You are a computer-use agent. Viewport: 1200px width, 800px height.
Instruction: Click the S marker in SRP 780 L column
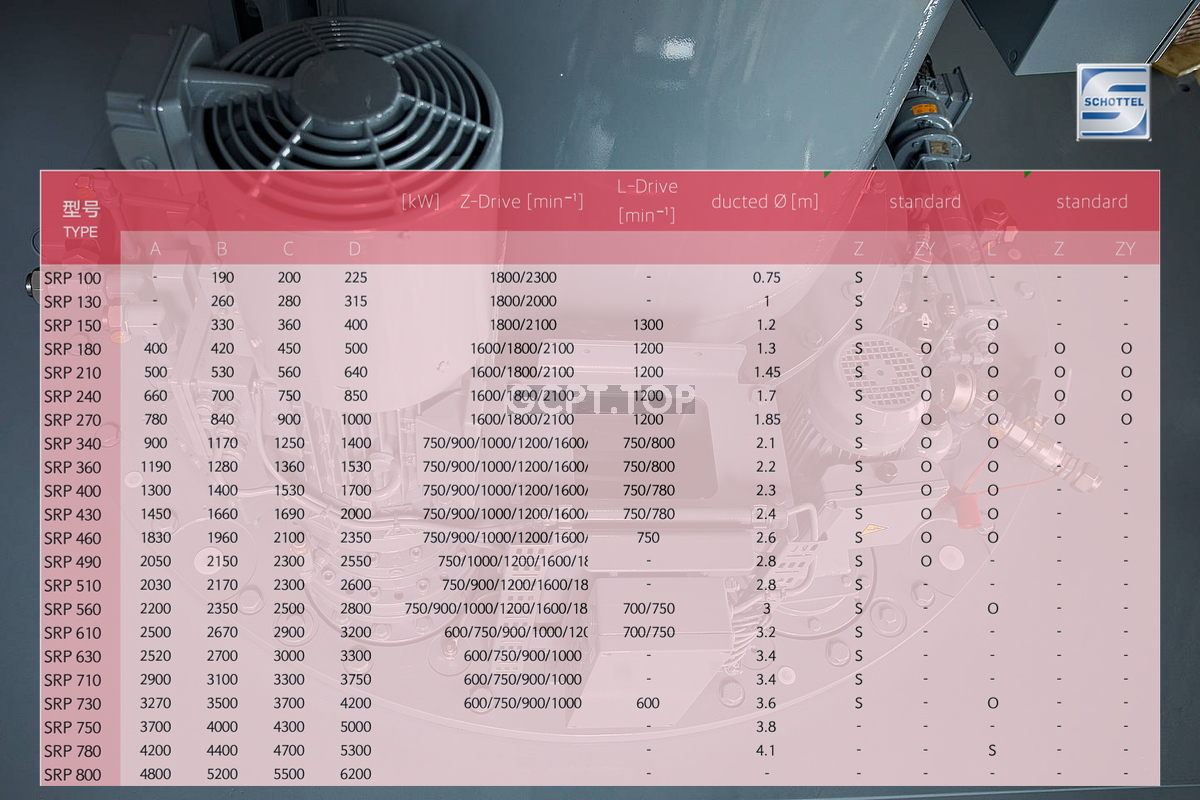click(991, 750)
